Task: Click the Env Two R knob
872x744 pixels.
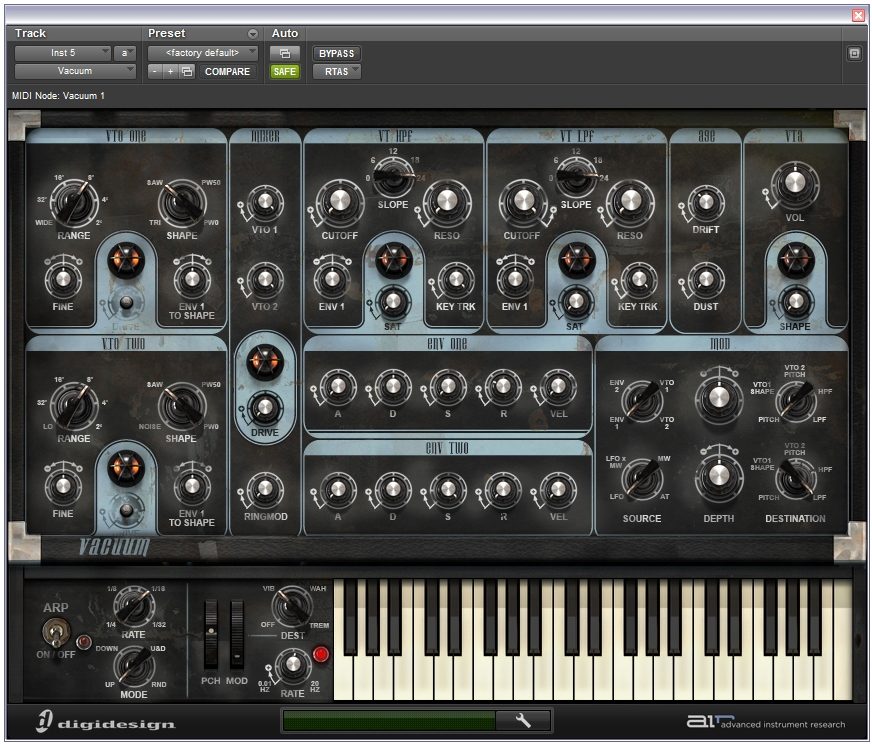Action: coord(503,489)
